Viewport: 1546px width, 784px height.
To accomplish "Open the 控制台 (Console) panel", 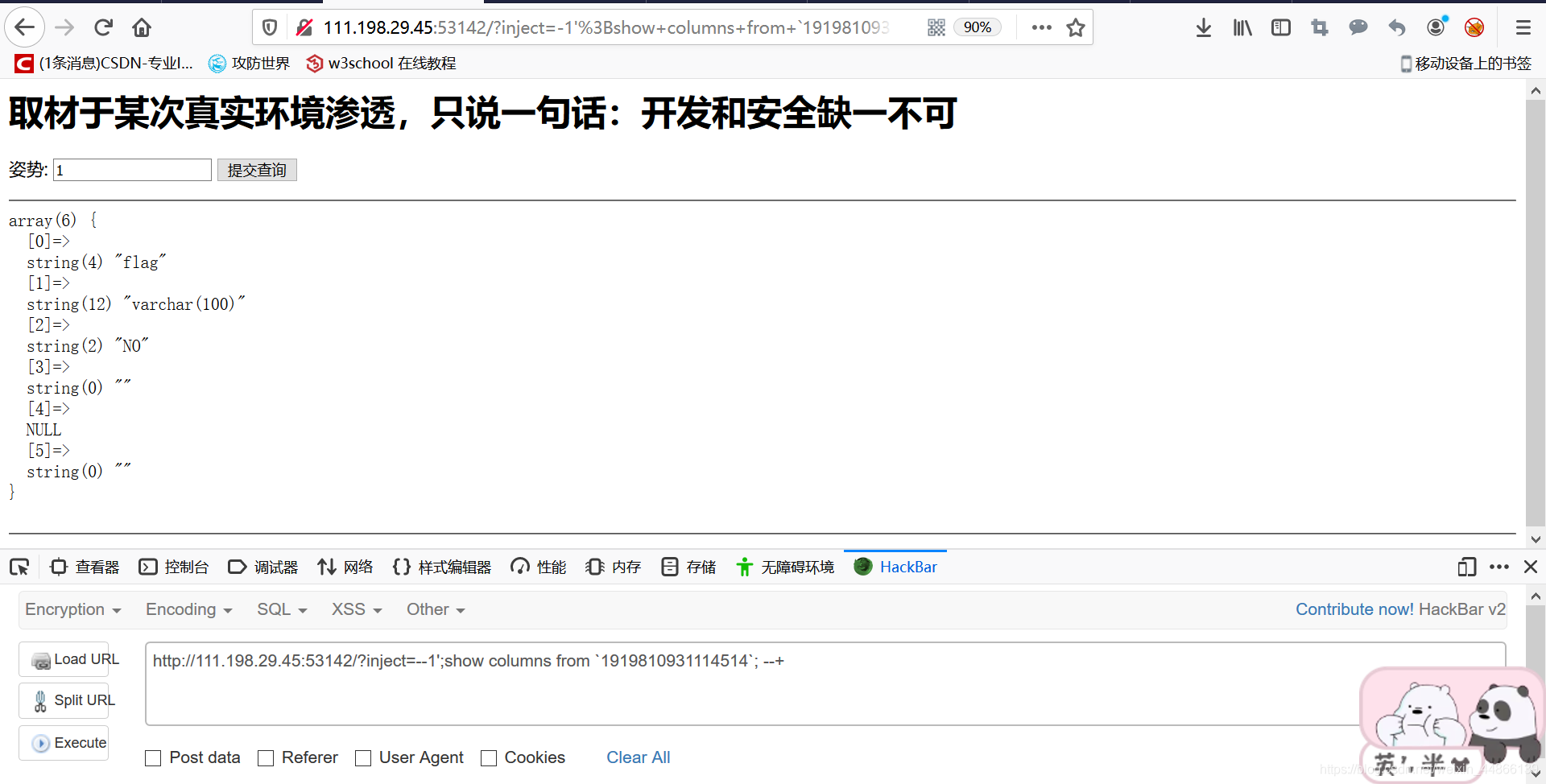I will [x=174, y=567].
